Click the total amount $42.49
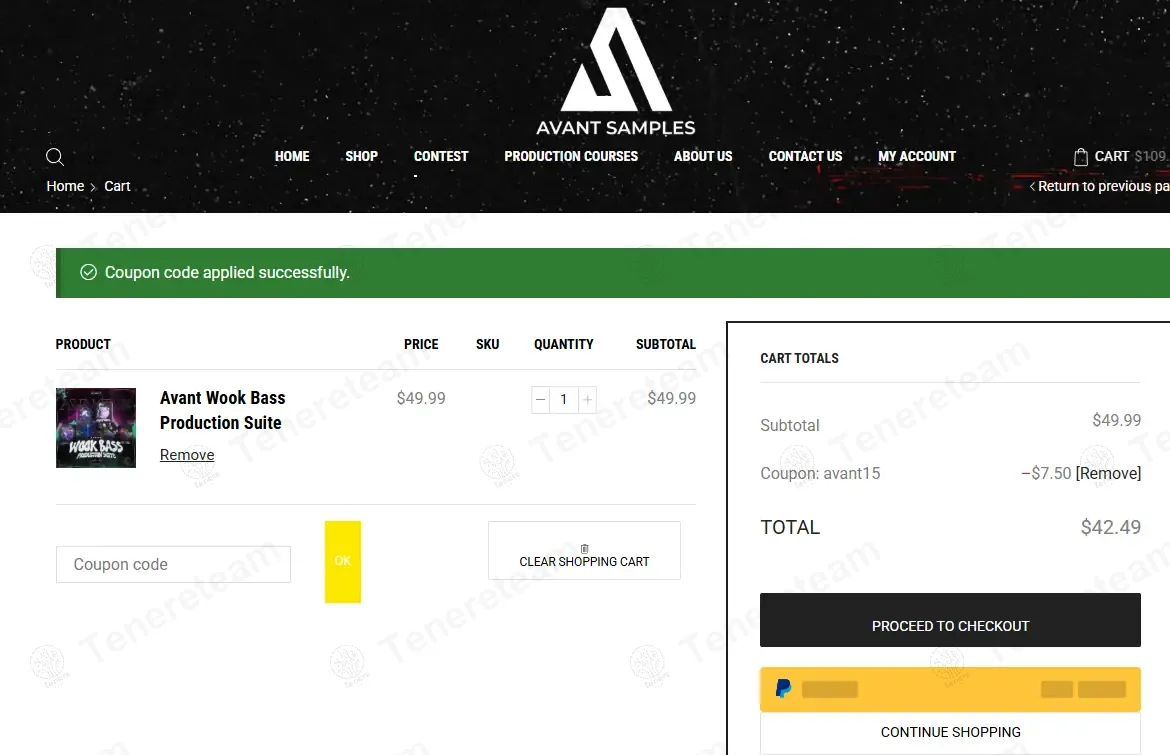This screenshot has height=755, width=1170. 1110,527
